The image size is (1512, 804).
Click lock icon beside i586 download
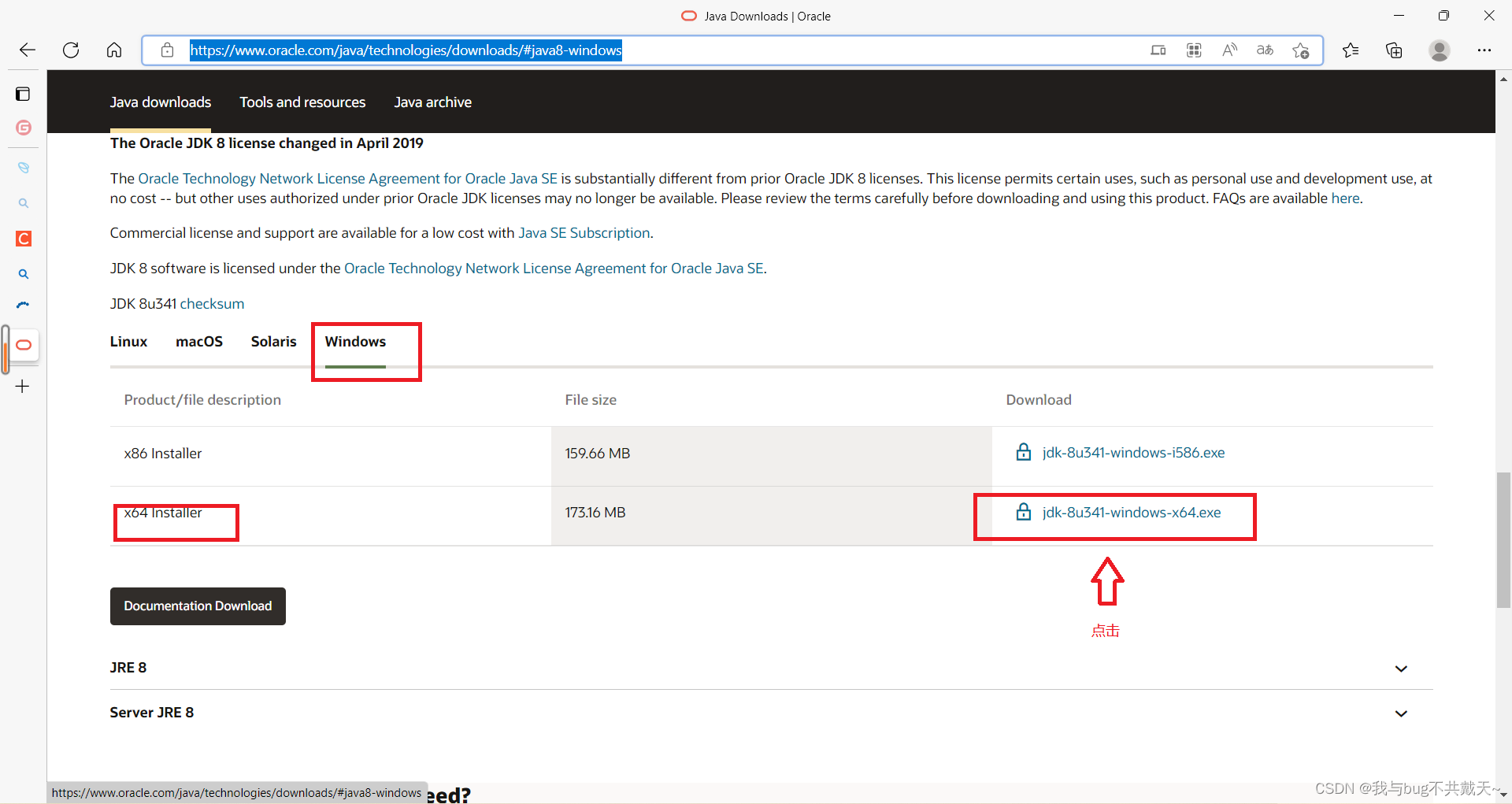tap(1024, 452)
